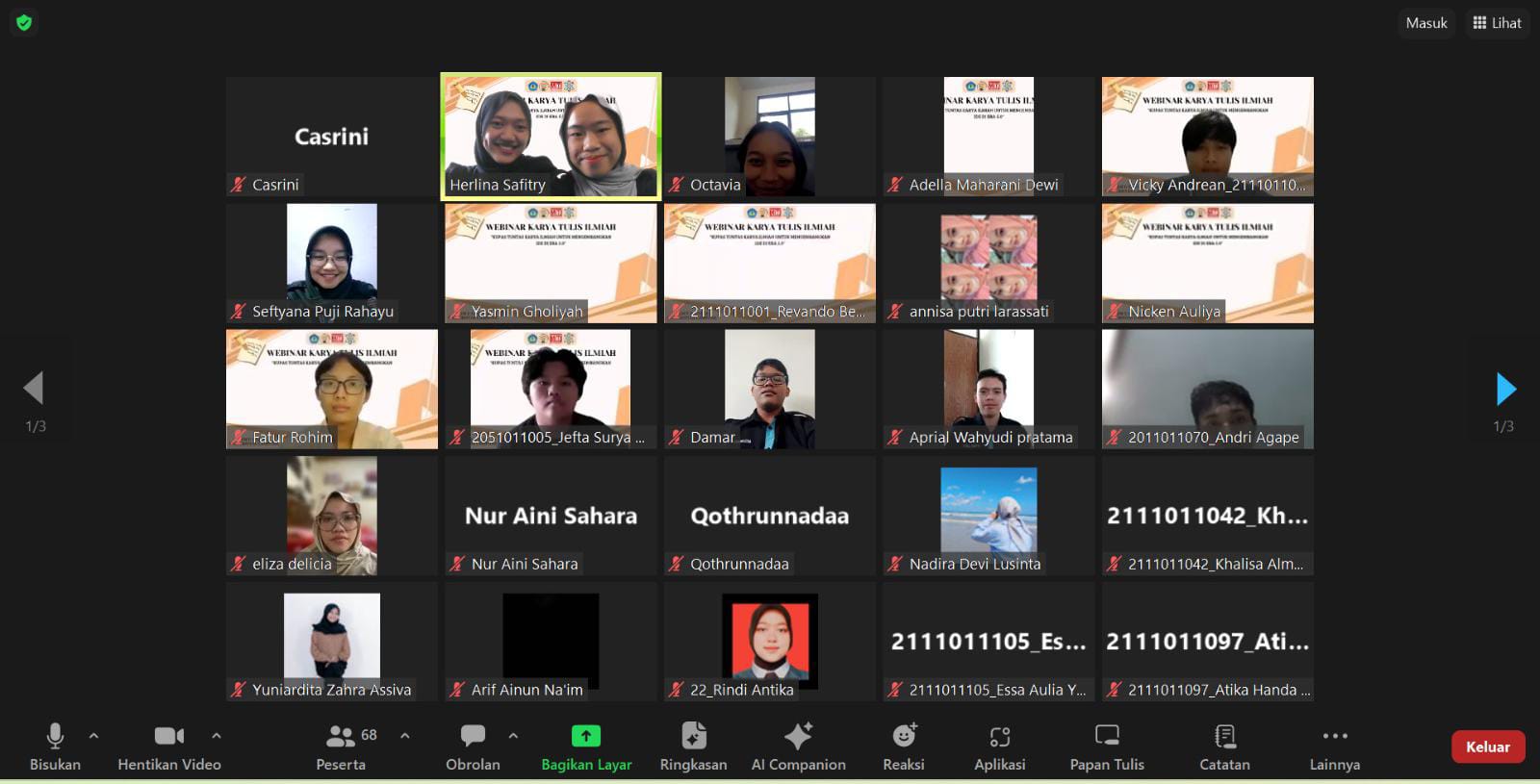Click the green encryption shield icon
This screenshot has height=784, width=1540.
coord(24,22)
